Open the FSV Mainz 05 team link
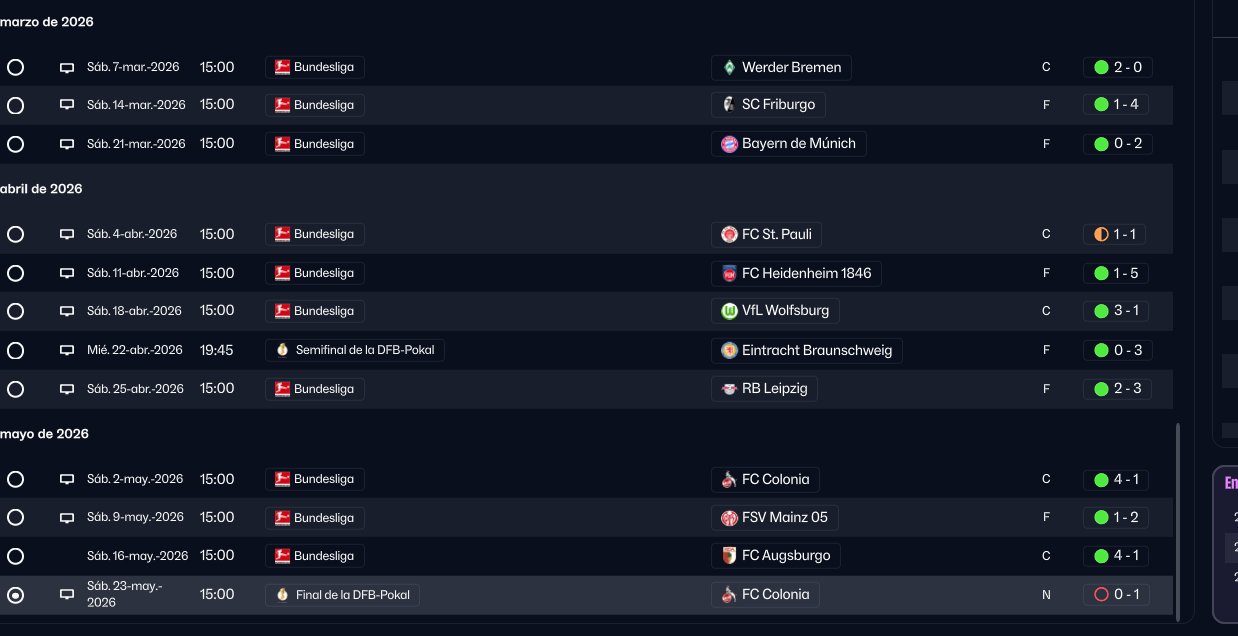The image size is (1238, 636). coord(783,518)
